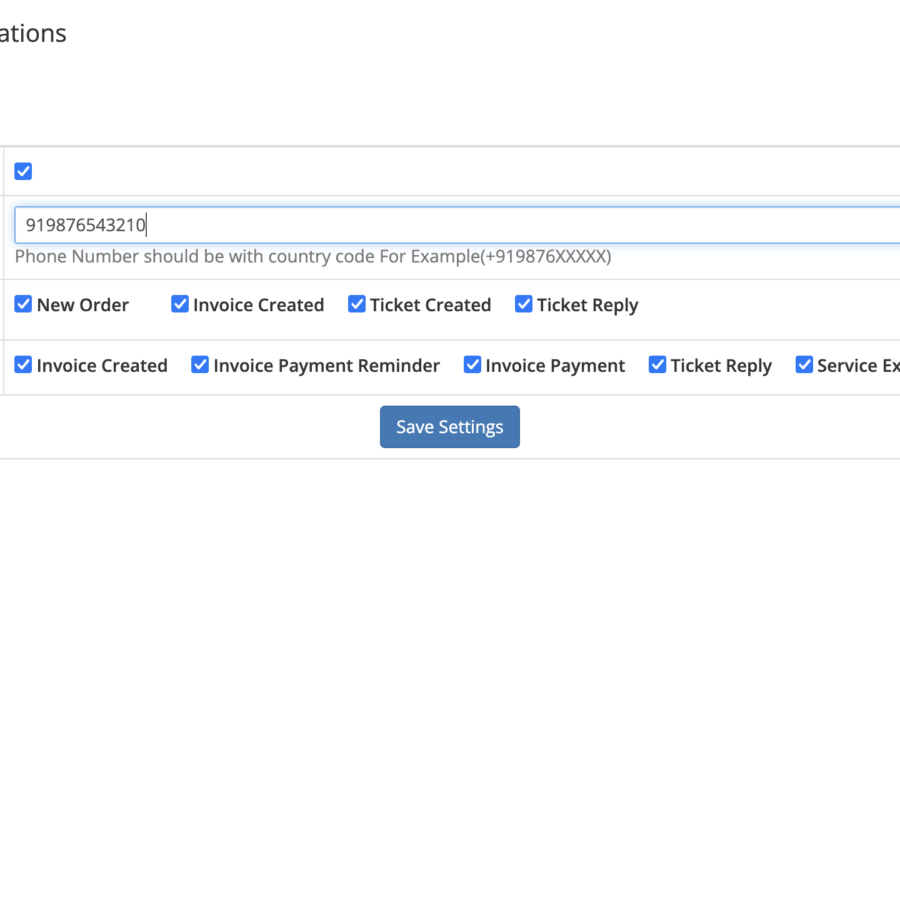The image size is (900, 900).
Task: Click the Invoice Payment label text
Action: [x=555, y=366]
